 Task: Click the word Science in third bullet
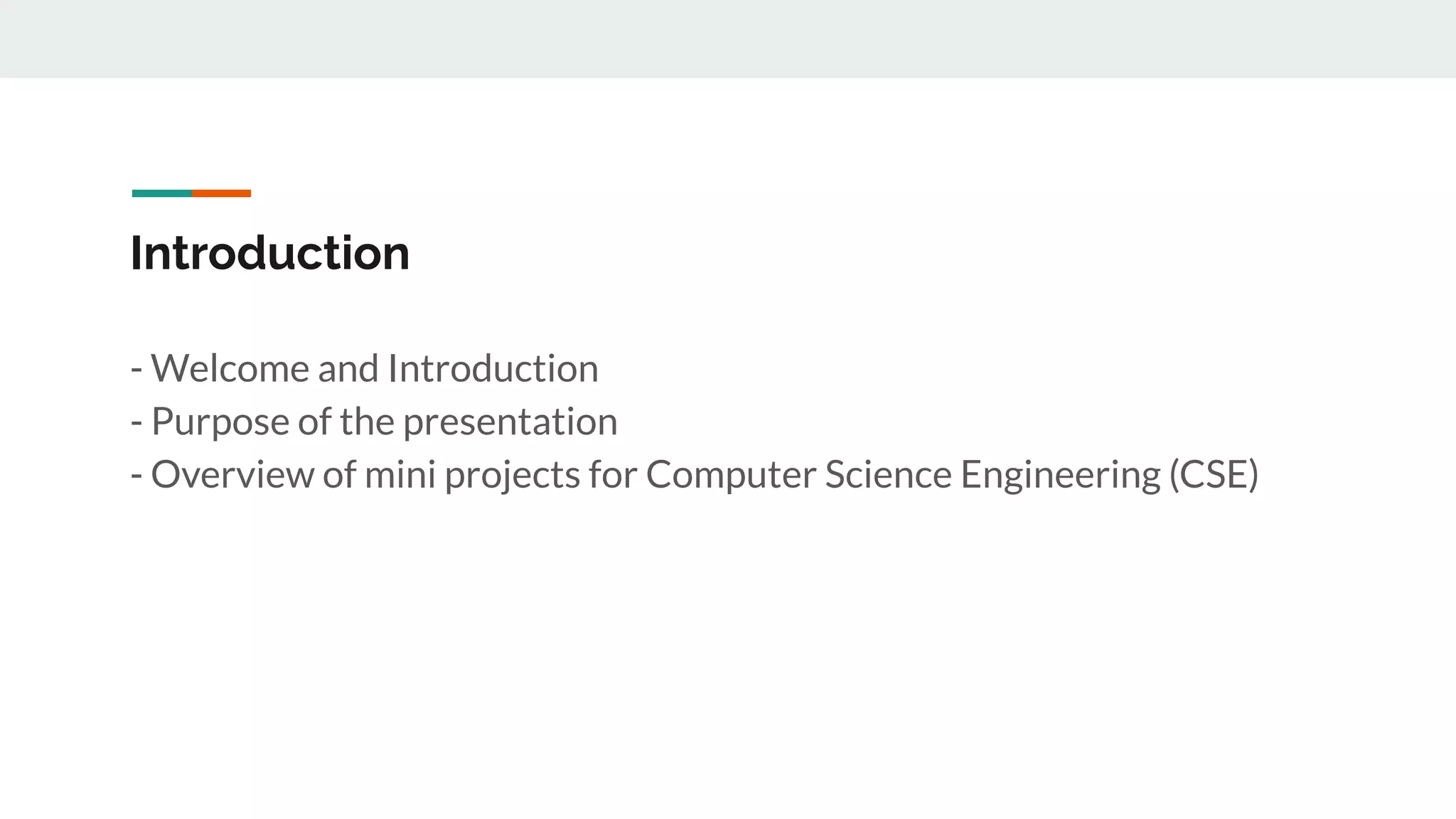[887, 474]
